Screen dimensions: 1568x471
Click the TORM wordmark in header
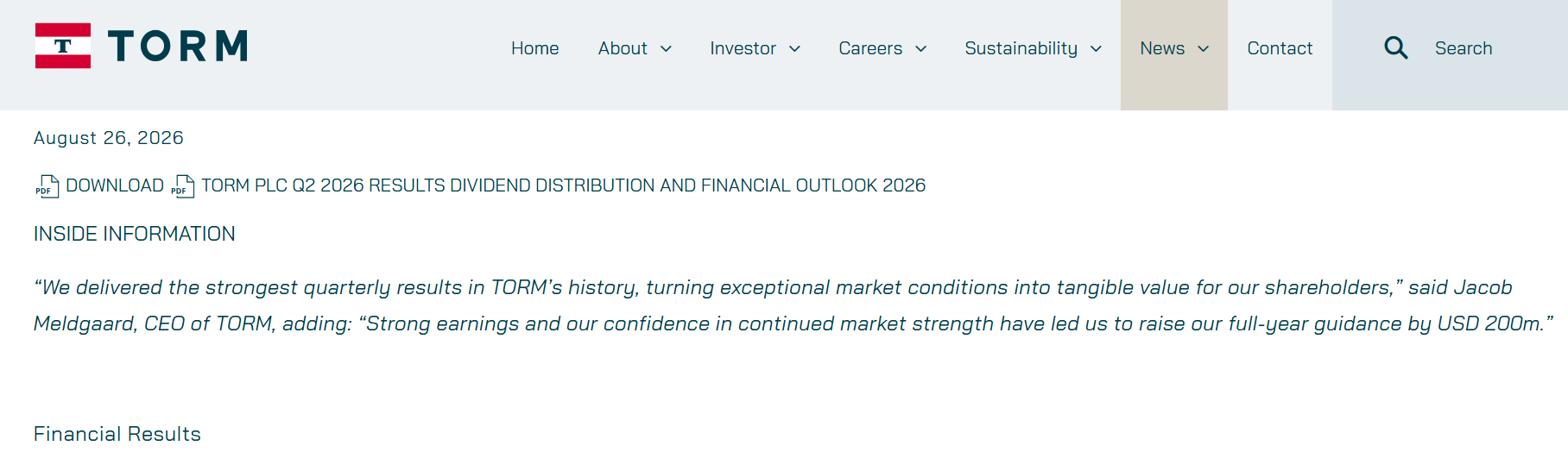[x=178, y=47]
